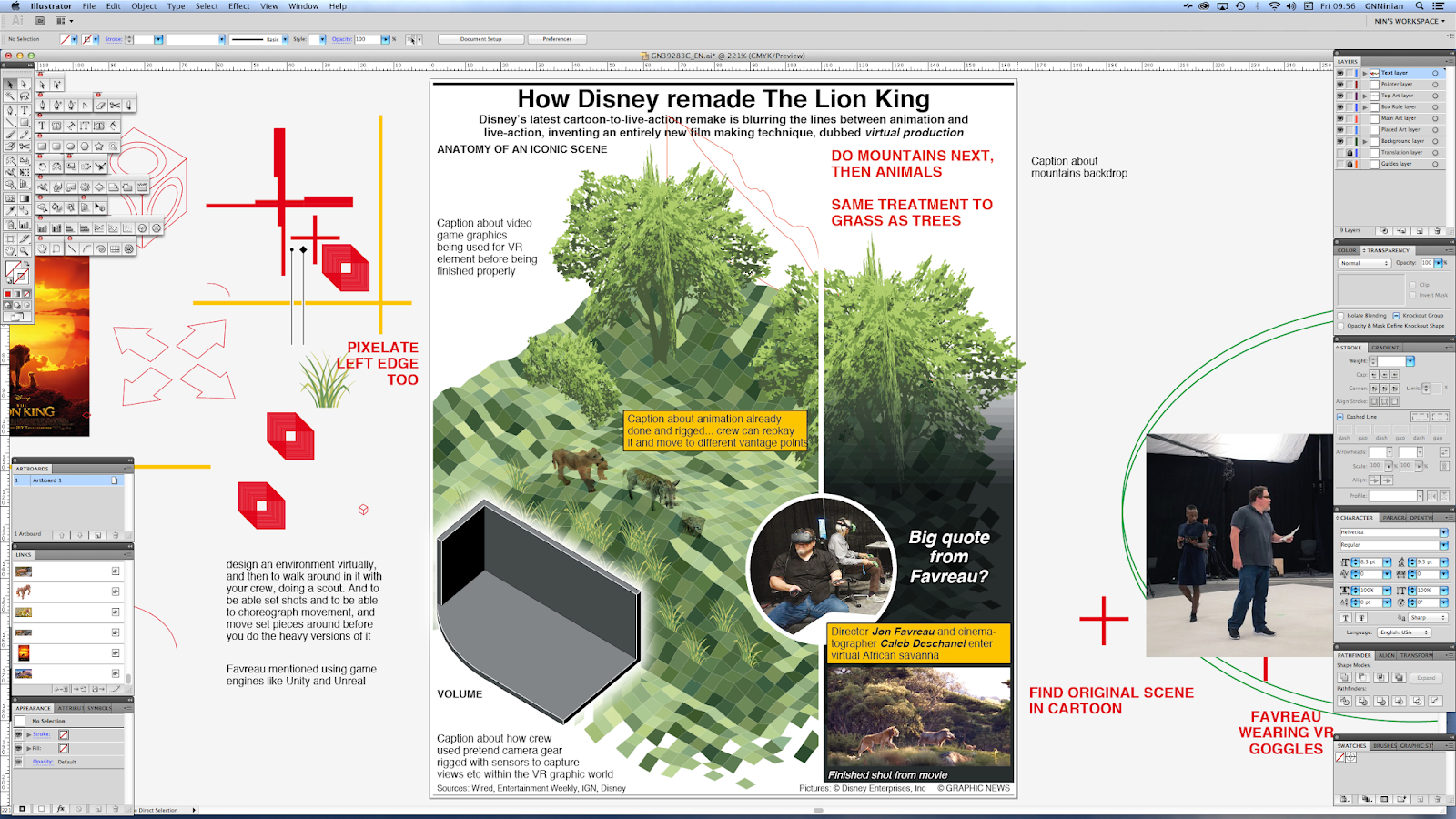This screenshot has height=819, width=1456.
Task: Select the Radar Graph tool
Action: point(157,227)
